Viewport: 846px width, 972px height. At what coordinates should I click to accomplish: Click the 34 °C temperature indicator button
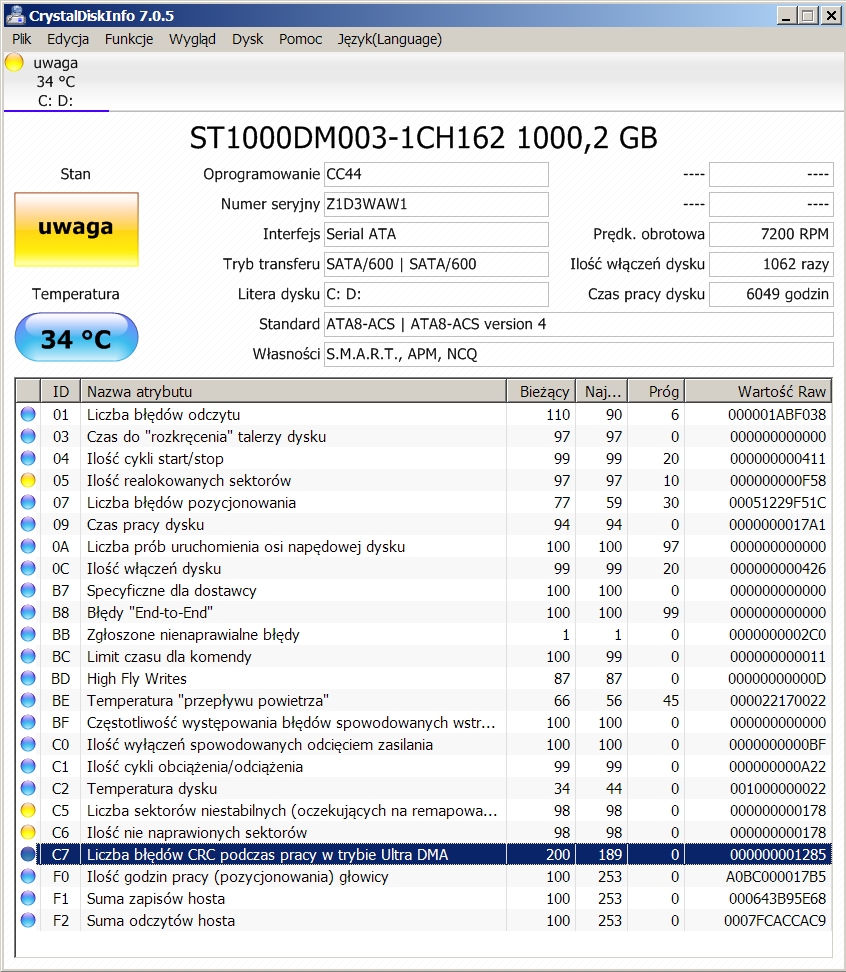click(x=76, y=338)
